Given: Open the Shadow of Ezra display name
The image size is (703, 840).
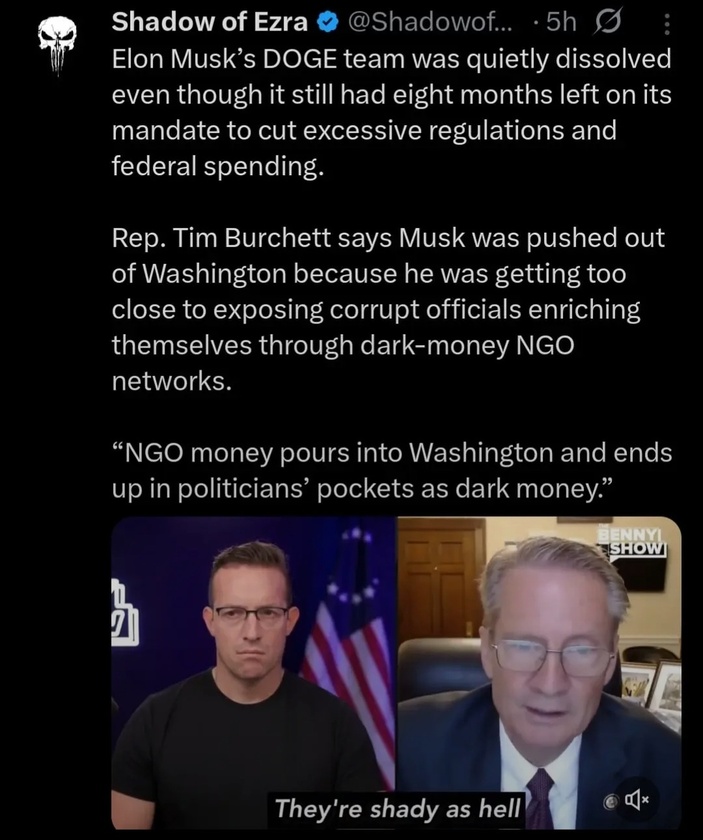Looking at the screenshot, I should pos(210,22).
